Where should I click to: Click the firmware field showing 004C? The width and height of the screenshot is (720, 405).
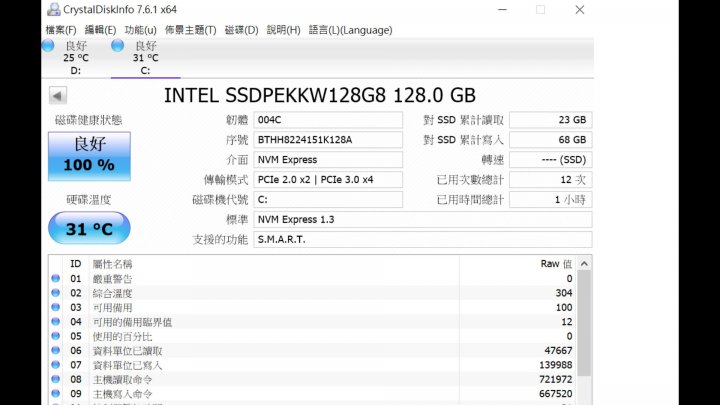[x=328, y=120]
